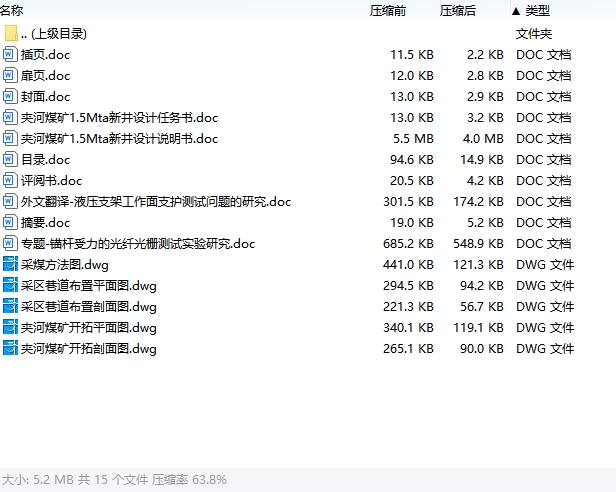Click the Word icon of 设计任务书.doc

10,117
